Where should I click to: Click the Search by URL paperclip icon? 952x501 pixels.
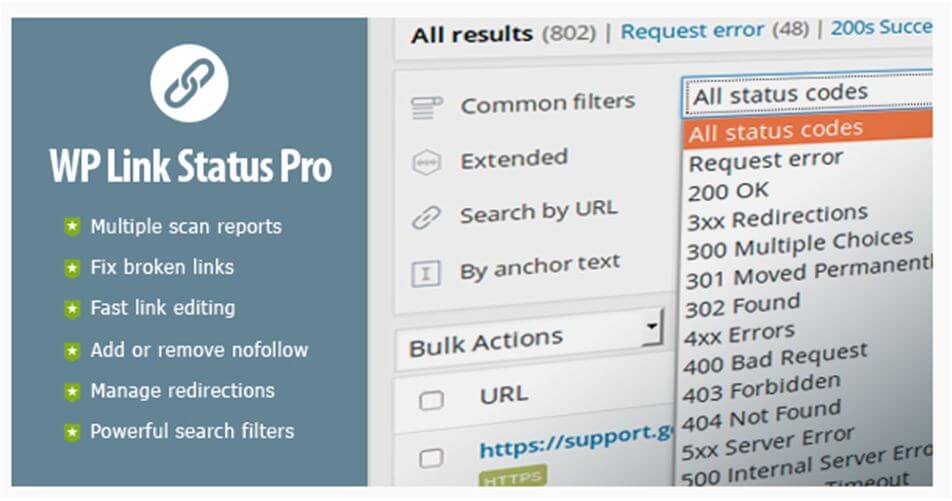(x=426, y=217)
